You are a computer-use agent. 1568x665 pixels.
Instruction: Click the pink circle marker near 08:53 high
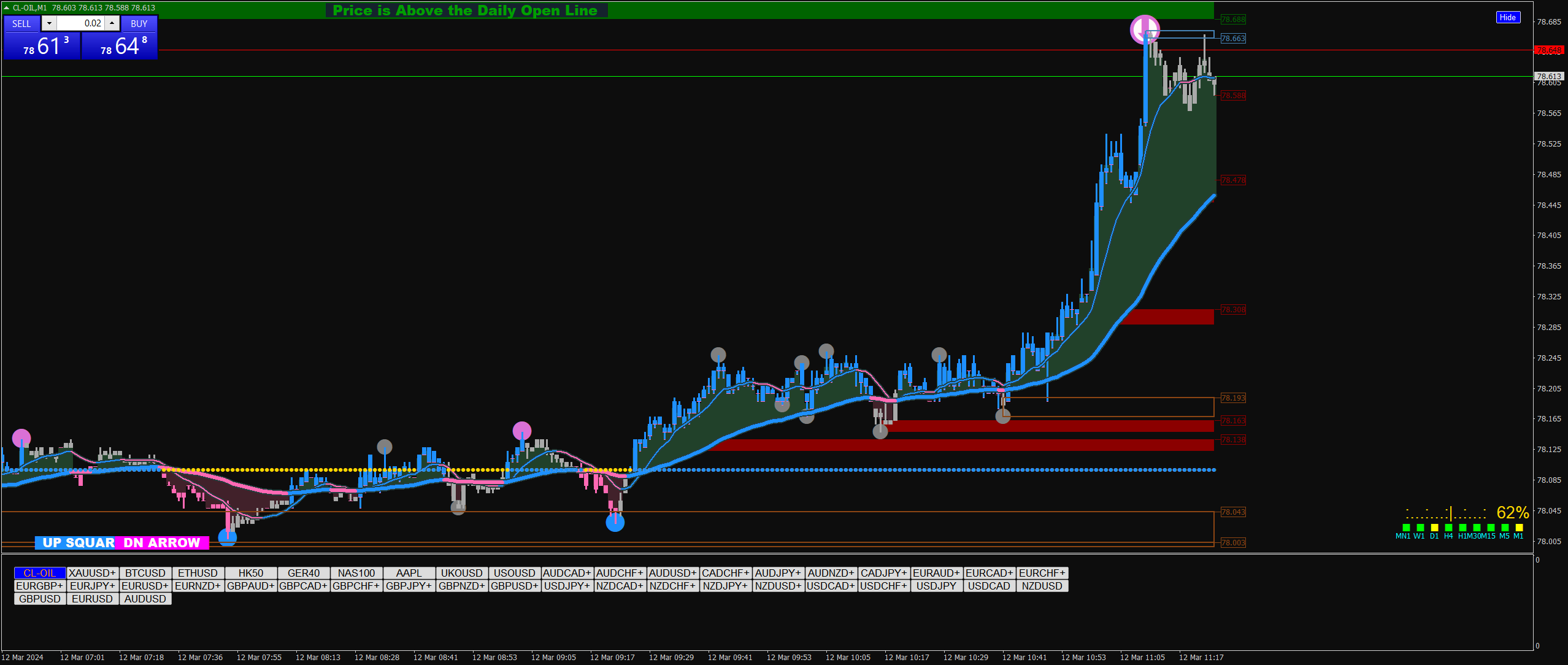pos(521,431)
